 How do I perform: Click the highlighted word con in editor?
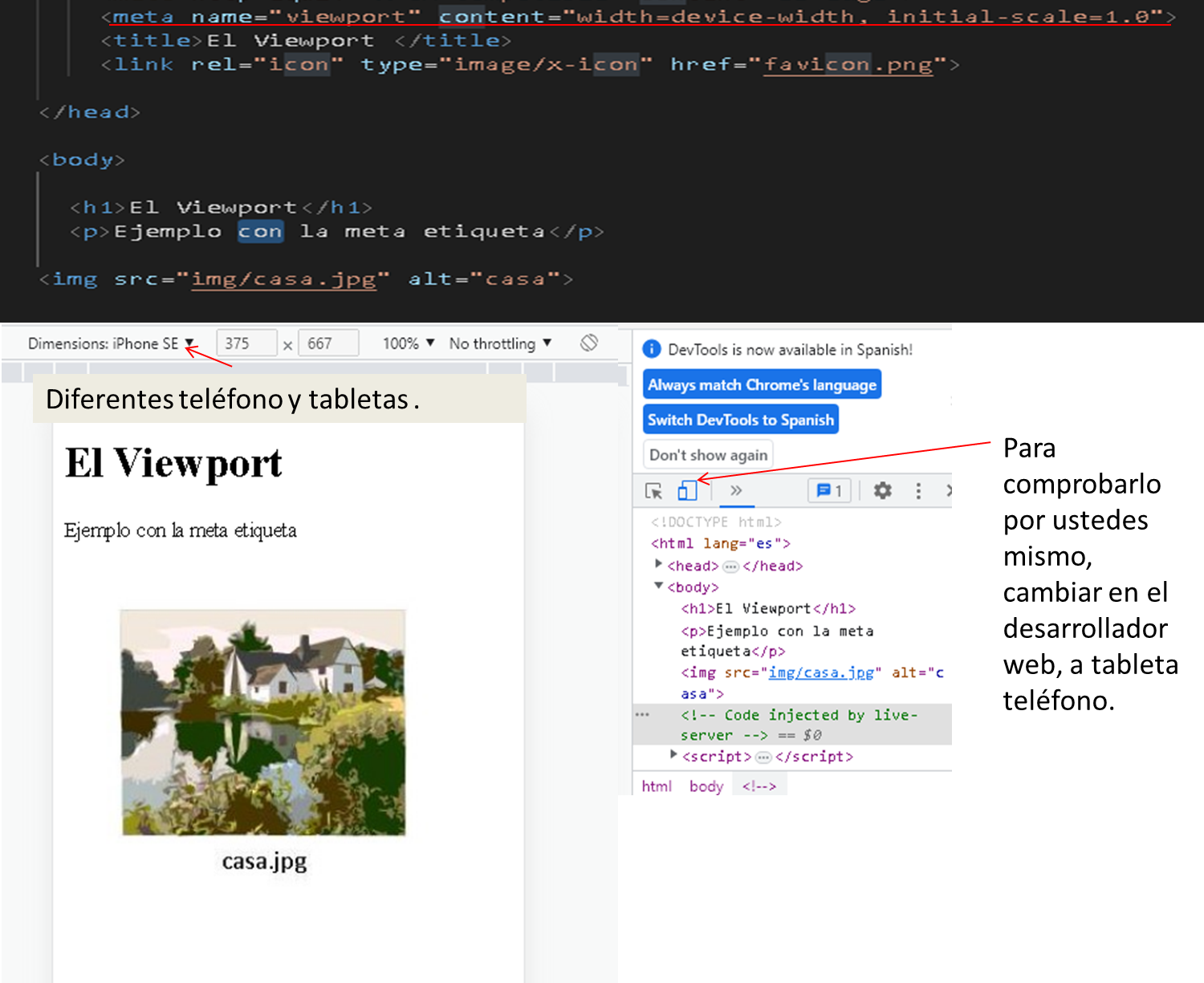click(260, 232)
